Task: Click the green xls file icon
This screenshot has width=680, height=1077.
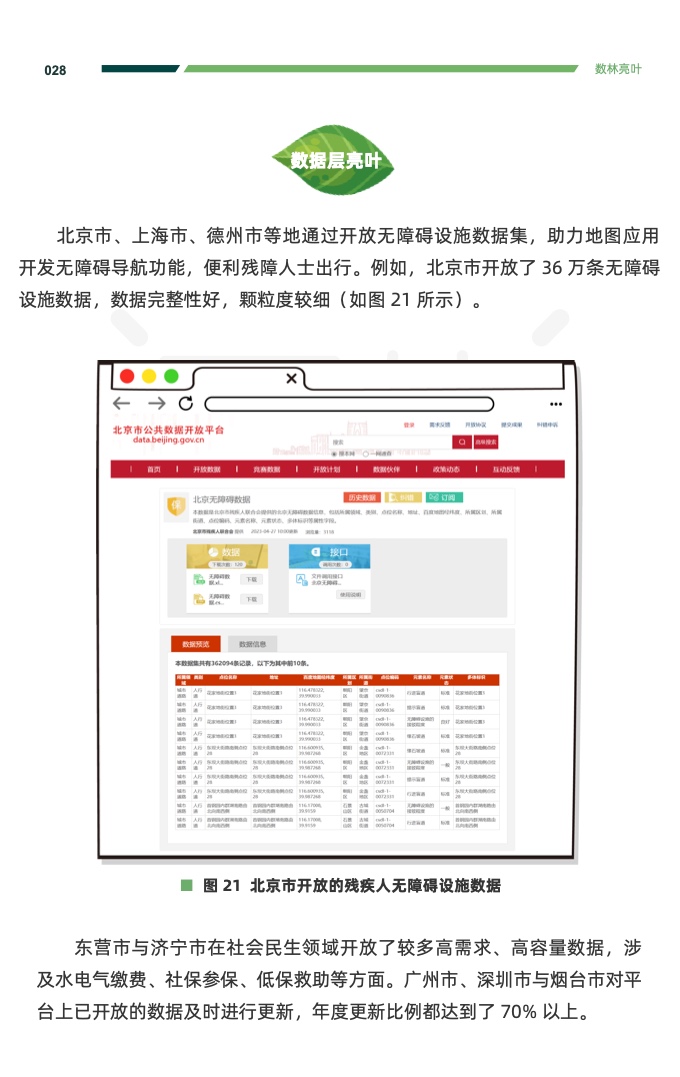Action: click(199, 580)
